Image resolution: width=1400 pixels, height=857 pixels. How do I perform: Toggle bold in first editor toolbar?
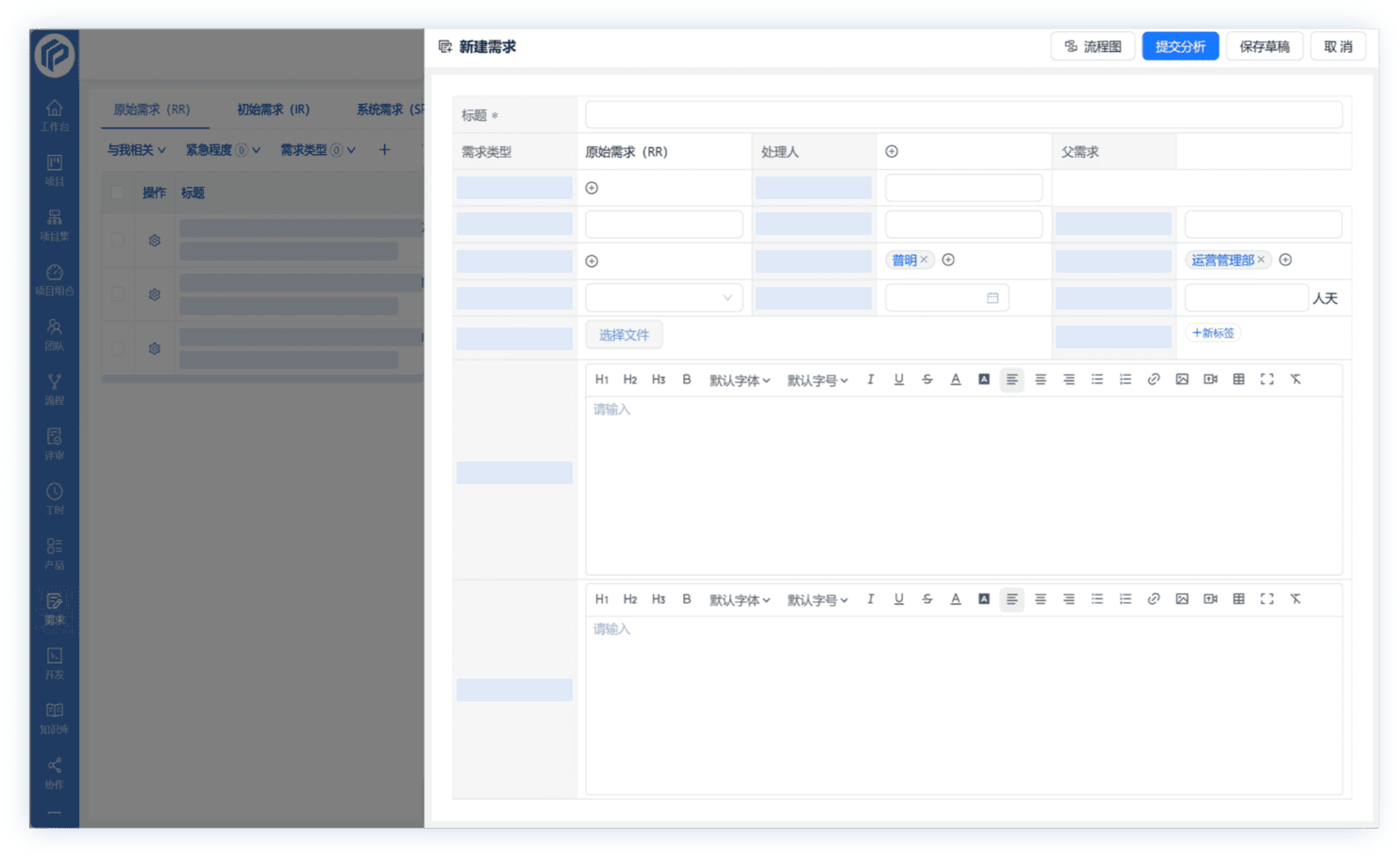pos(686,379)
